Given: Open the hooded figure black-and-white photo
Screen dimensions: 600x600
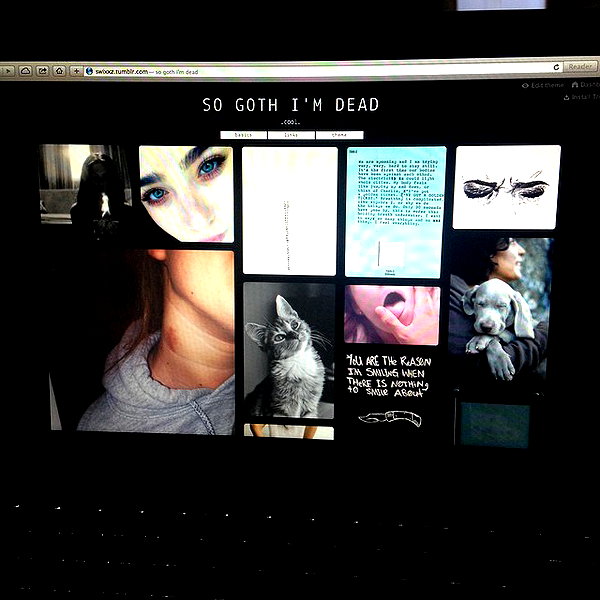Looking at the screenshot, I should [86, 191].
